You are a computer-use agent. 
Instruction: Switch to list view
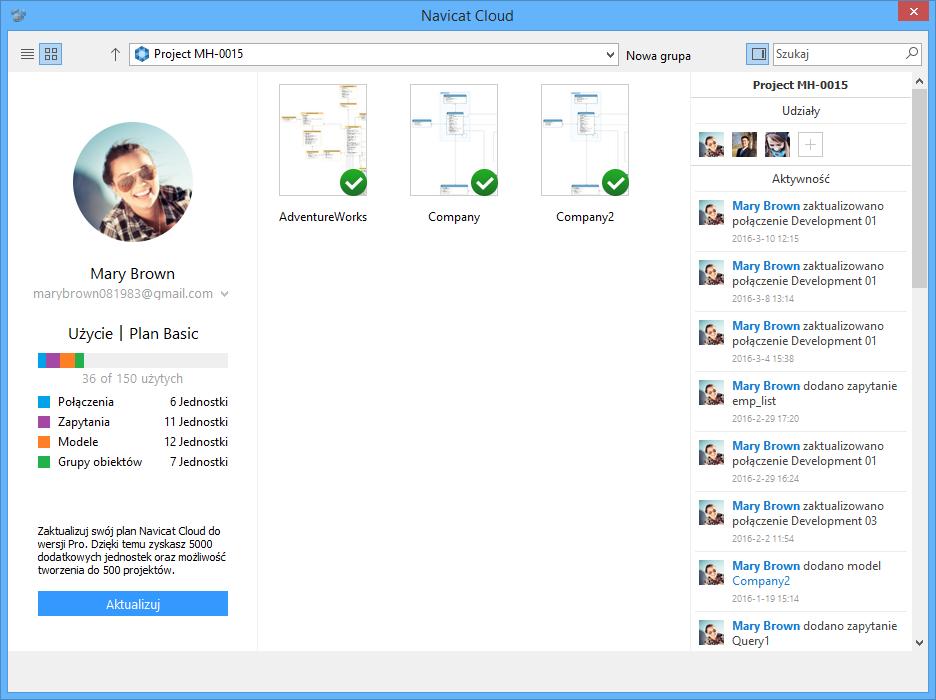(27, 54)
